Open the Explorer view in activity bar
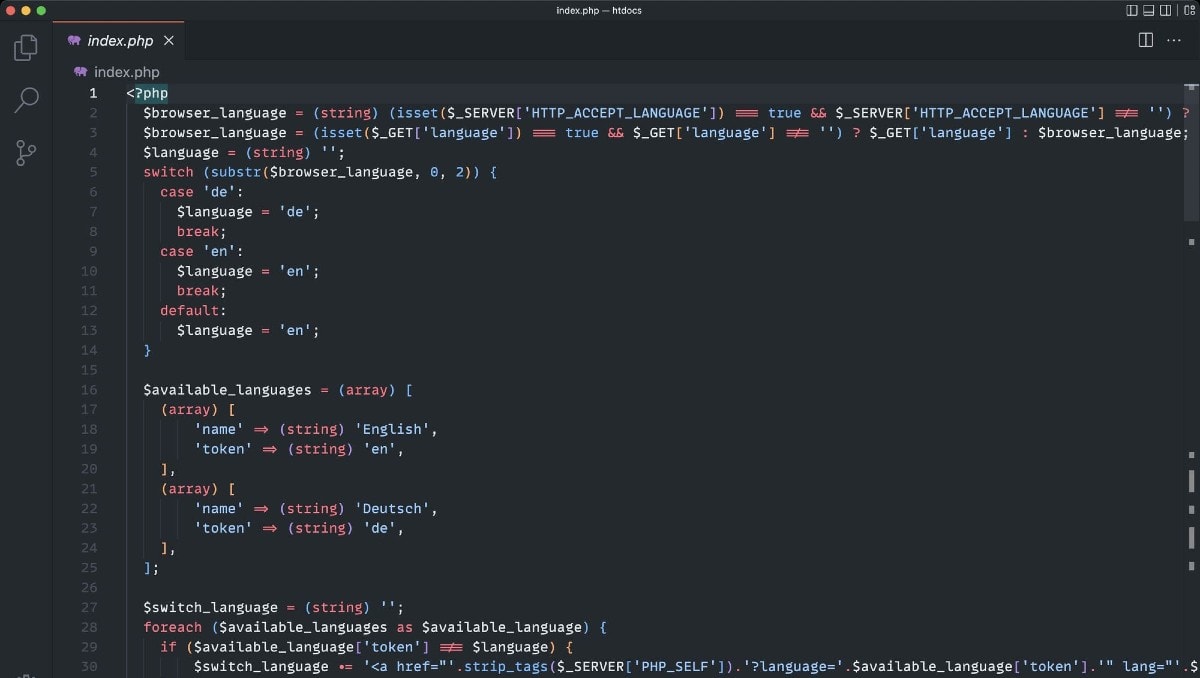Viewport: 1200px width, 678px height. tap(26, 47)
